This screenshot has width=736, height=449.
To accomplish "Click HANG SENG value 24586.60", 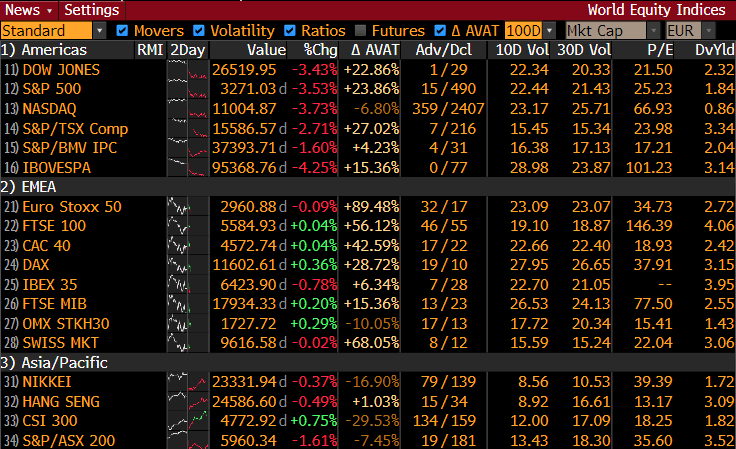I will click(x=244, y=402).
